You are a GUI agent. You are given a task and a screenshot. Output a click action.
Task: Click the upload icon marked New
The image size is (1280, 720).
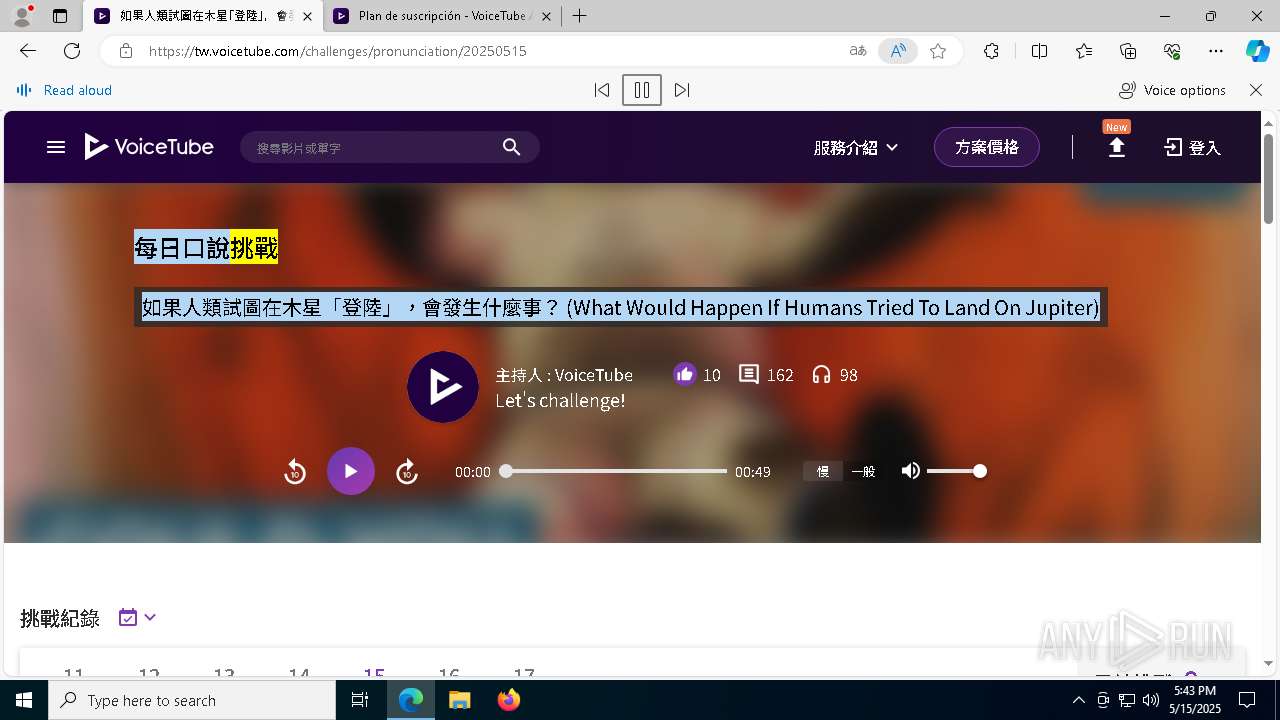[x=1117, y=147]
